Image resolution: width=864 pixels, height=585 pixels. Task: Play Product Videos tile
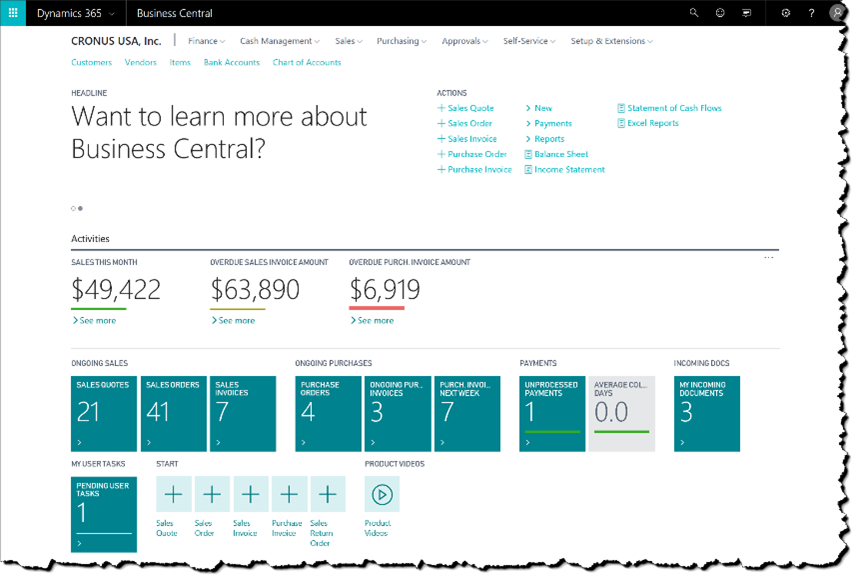coord(382,494)
